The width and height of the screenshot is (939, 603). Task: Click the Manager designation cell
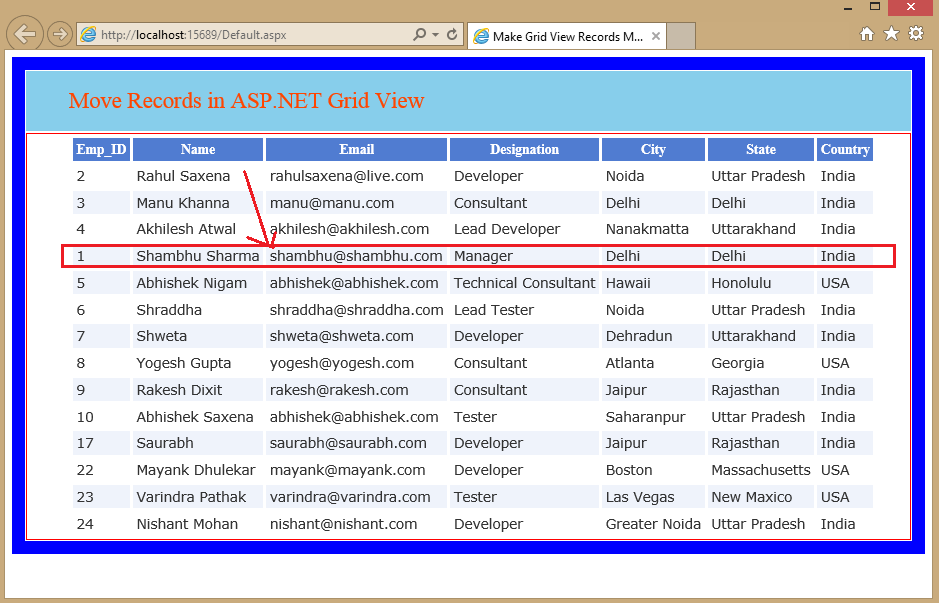pyautogui.click(x=524, y=256)
